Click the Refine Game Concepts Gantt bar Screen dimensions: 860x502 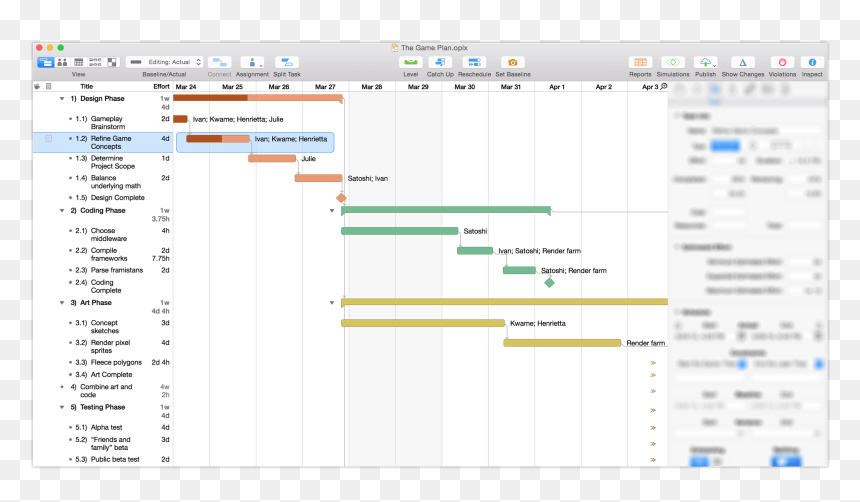pos(218,139)
